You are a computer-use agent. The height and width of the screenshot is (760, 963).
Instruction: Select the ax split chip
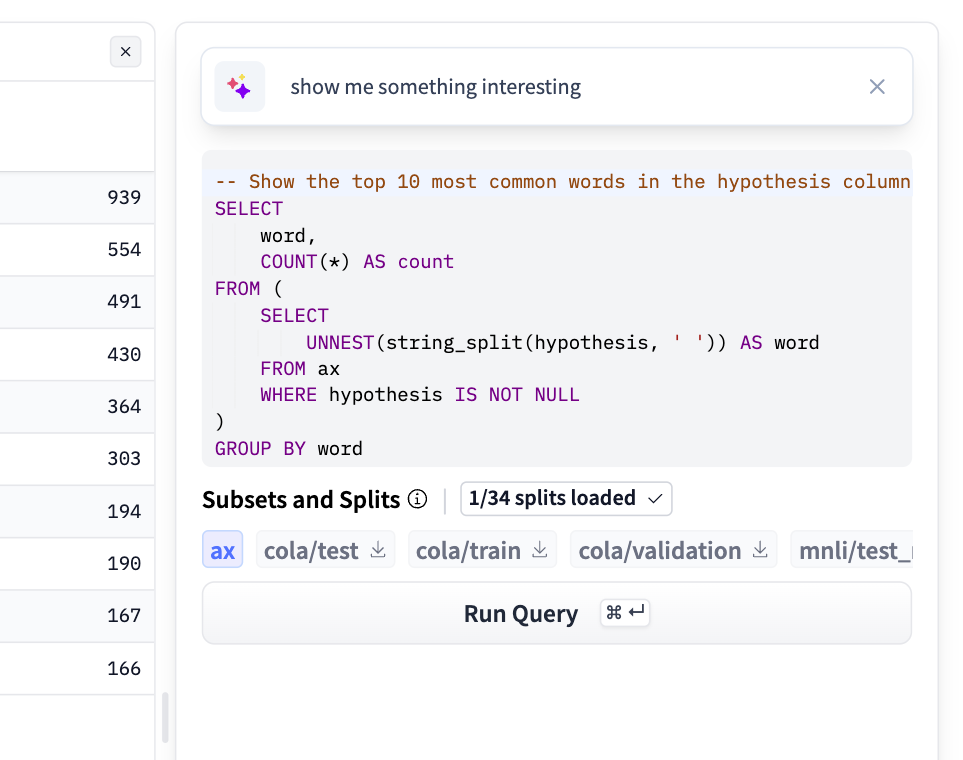click(x=222, y=550)
